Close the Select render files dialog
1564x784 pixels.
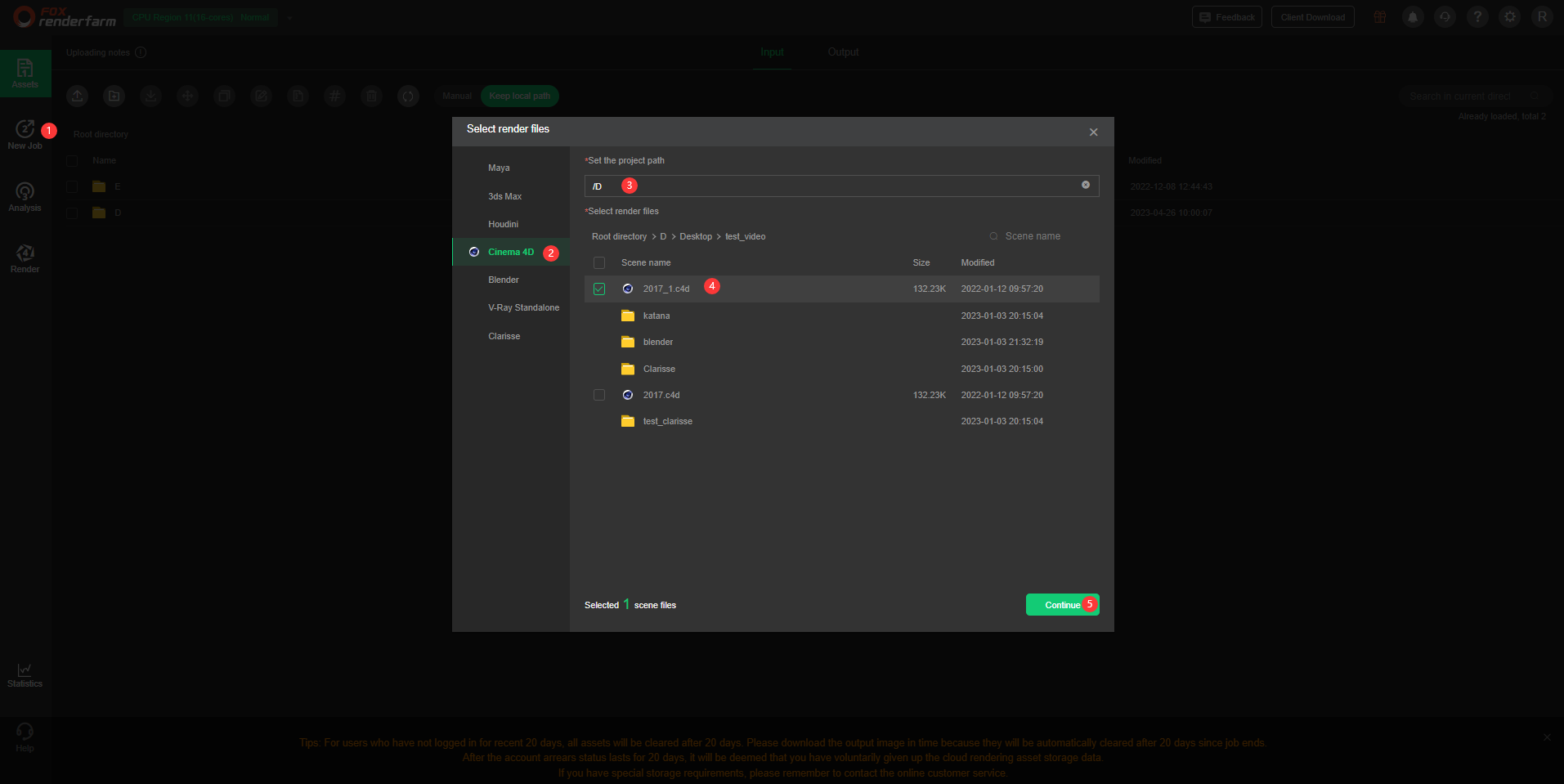click(x=1093, y=132)
